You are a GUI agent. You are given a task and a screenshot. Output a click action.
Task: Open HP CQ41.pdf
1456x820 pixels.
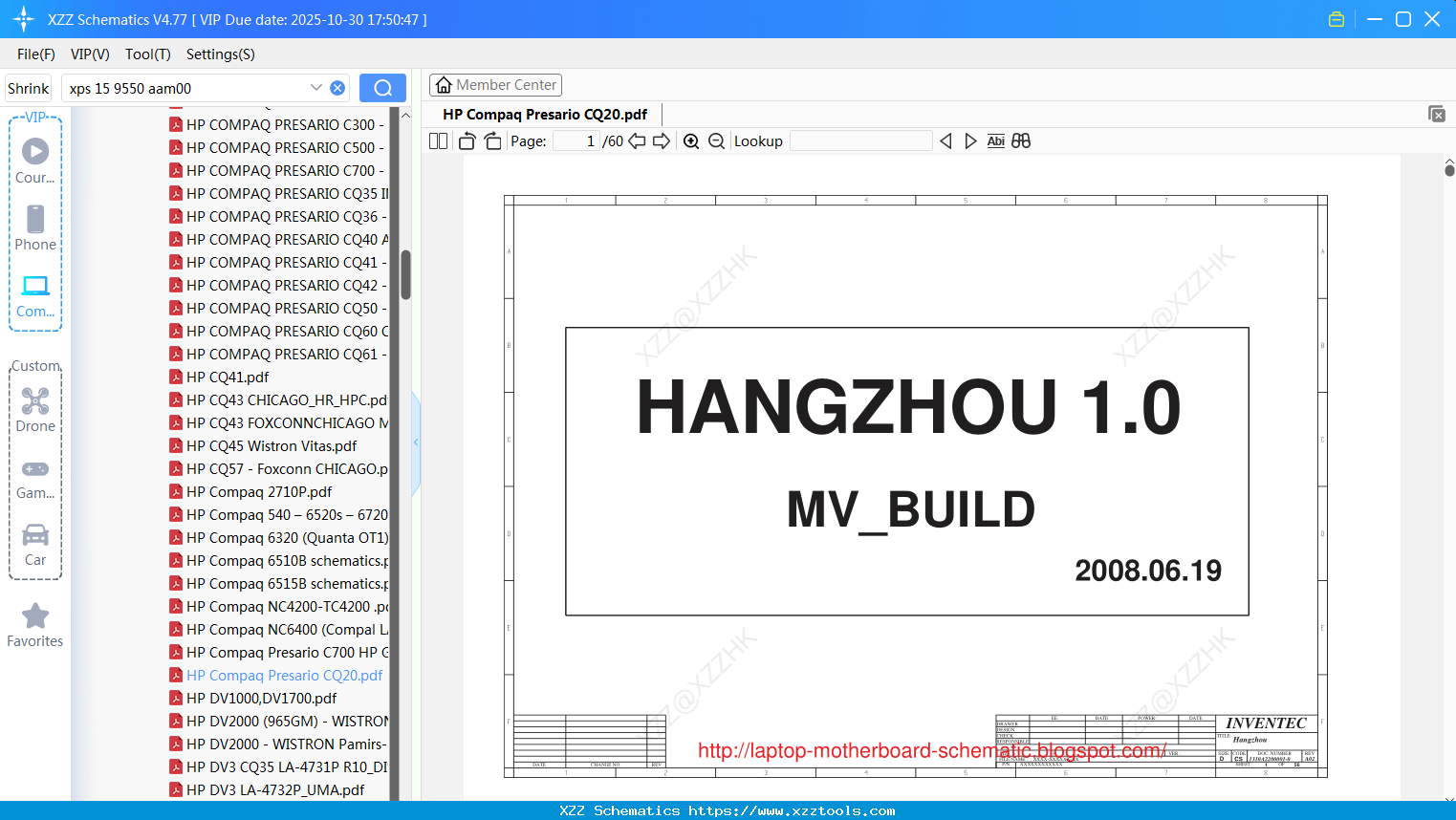pyautogui.click(x=219, y=377)
